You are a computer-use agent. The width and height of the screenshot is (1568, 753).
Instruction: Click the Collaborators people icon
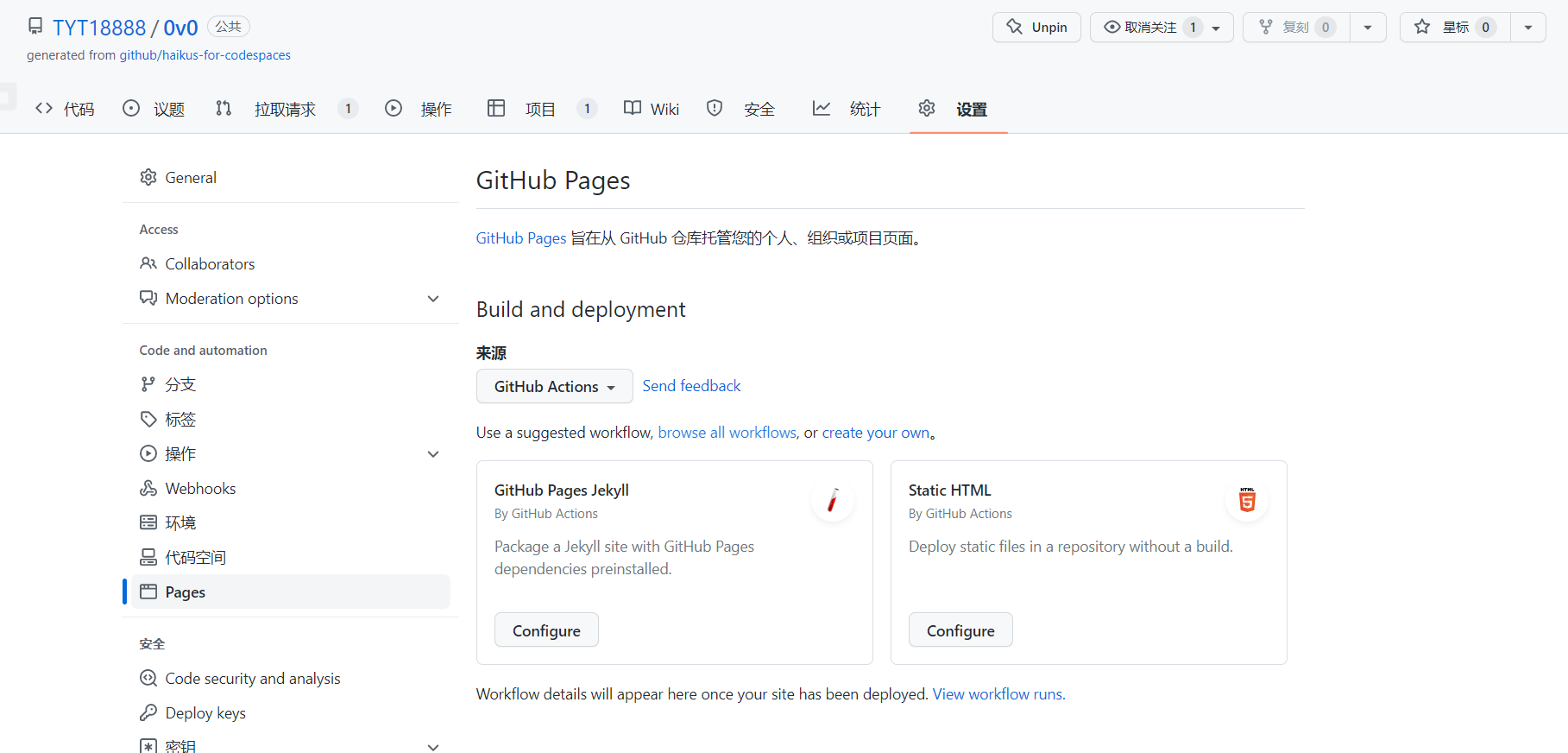tap(148, 264)
